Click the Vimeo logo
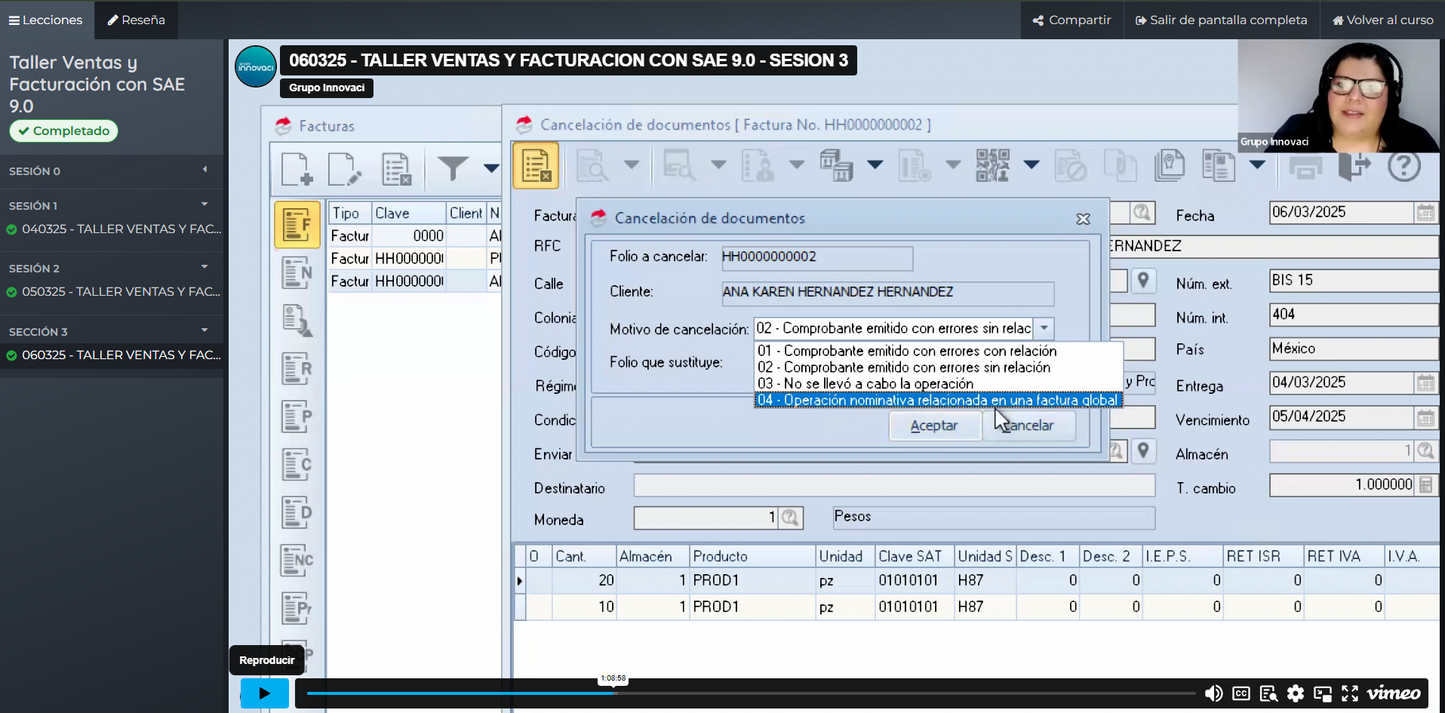This screenshot has height=713, width=1445. coord(1393,693)
